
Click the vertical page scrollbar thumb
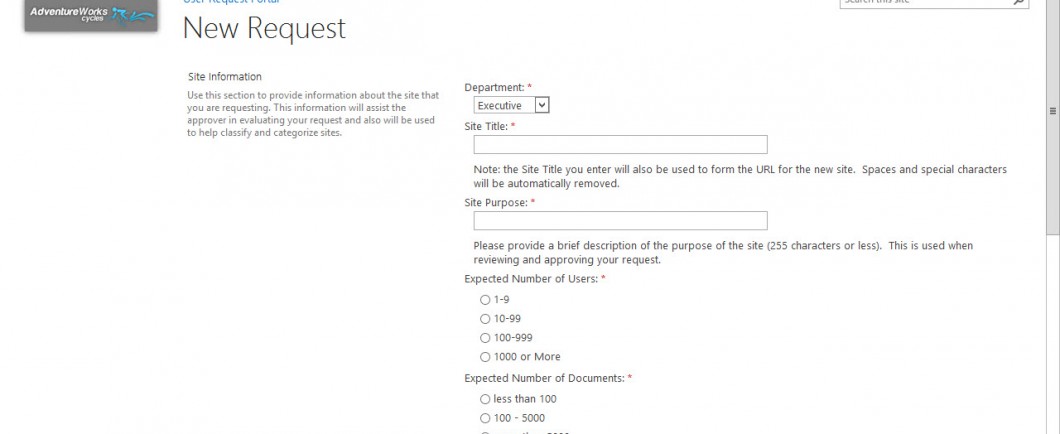1053,118
